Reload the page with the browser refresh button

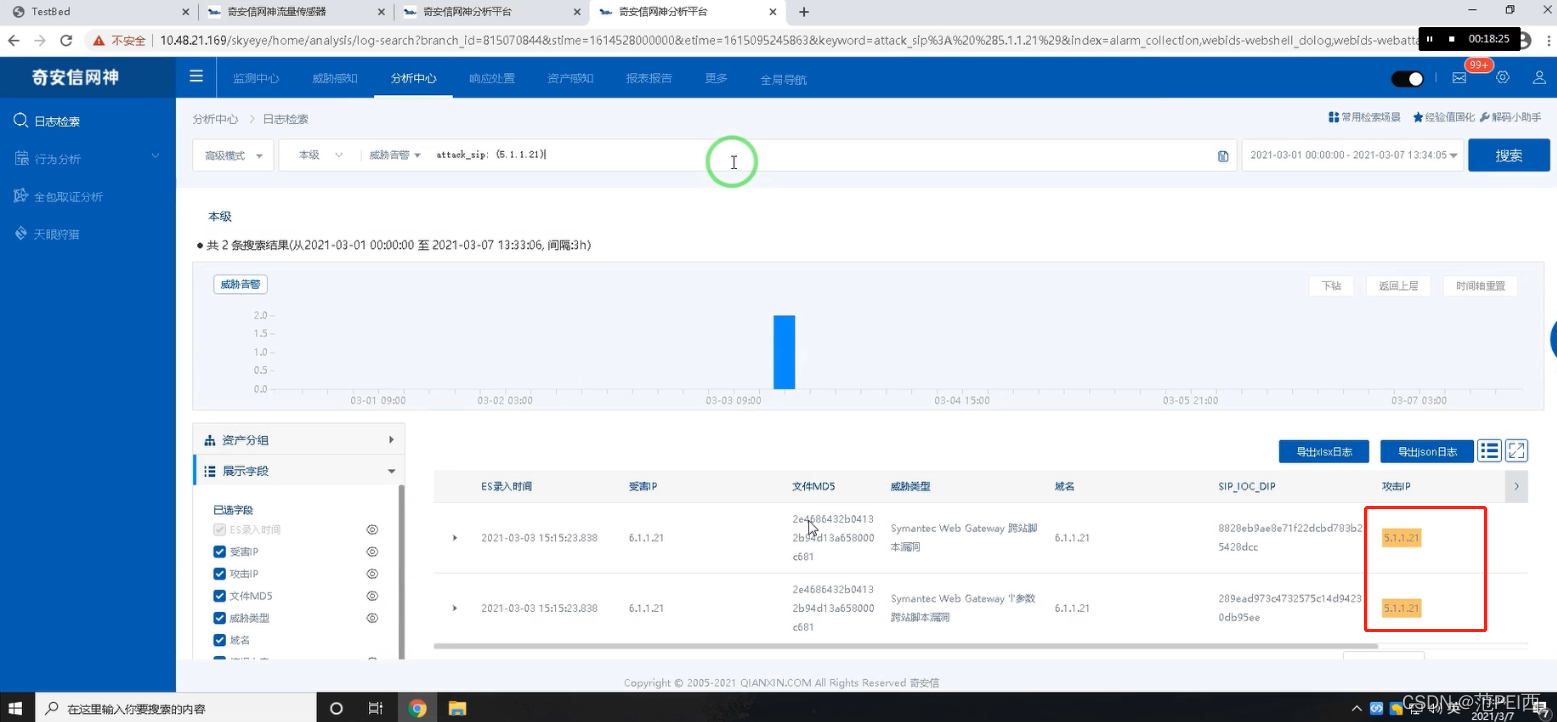(66, 40)
